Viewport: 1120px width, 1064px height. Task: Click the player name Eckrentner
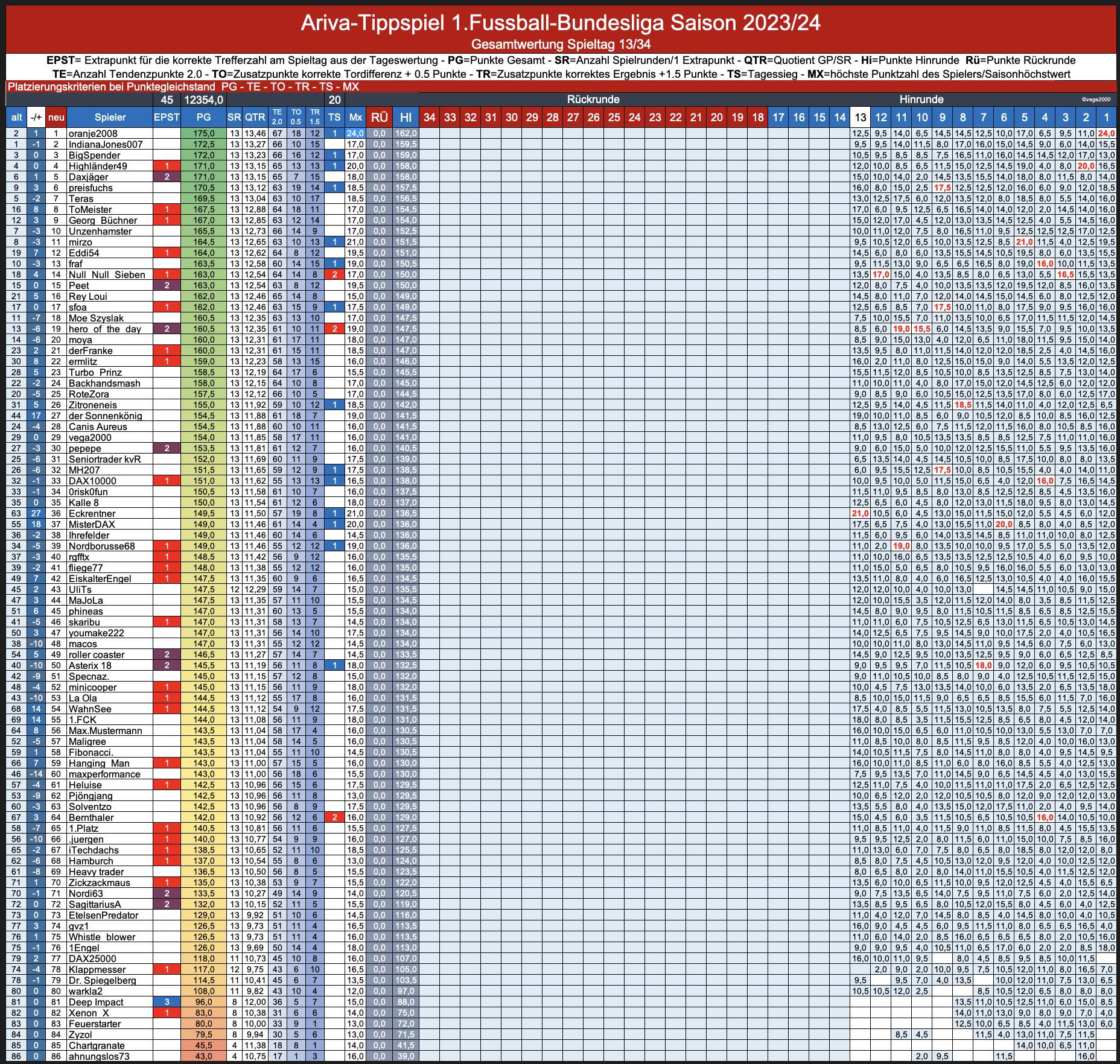[x=92, y=513]
